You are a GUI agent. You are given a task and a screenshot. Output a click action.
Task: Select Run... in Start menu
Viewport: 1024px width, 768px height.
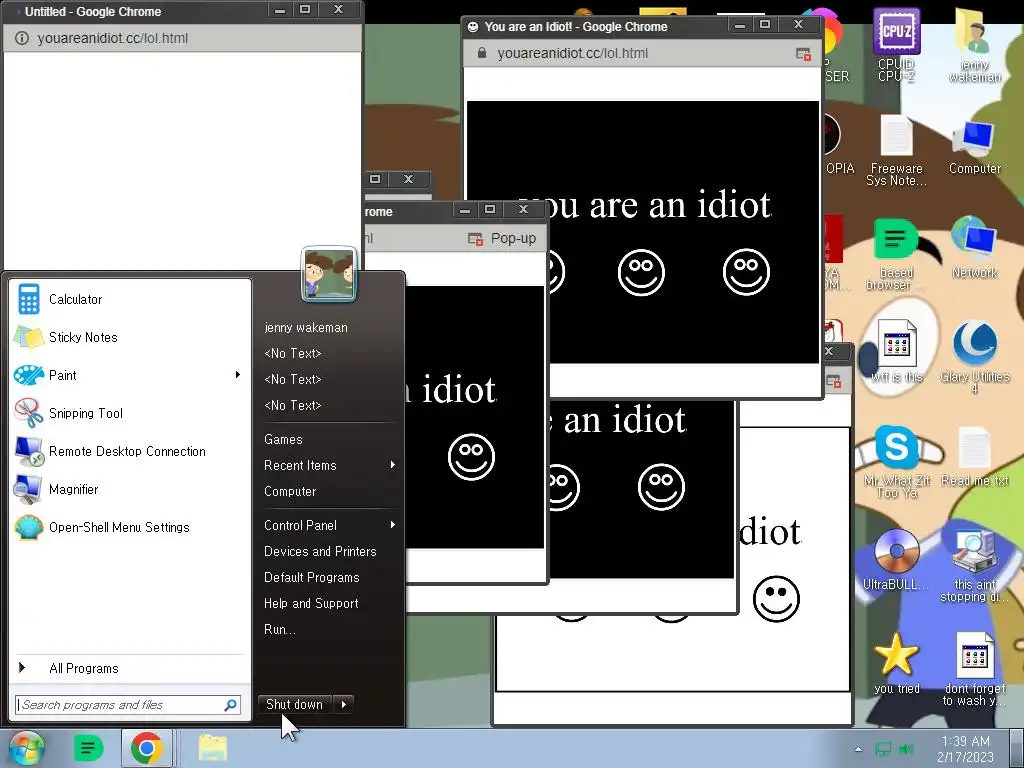(280, 630)
